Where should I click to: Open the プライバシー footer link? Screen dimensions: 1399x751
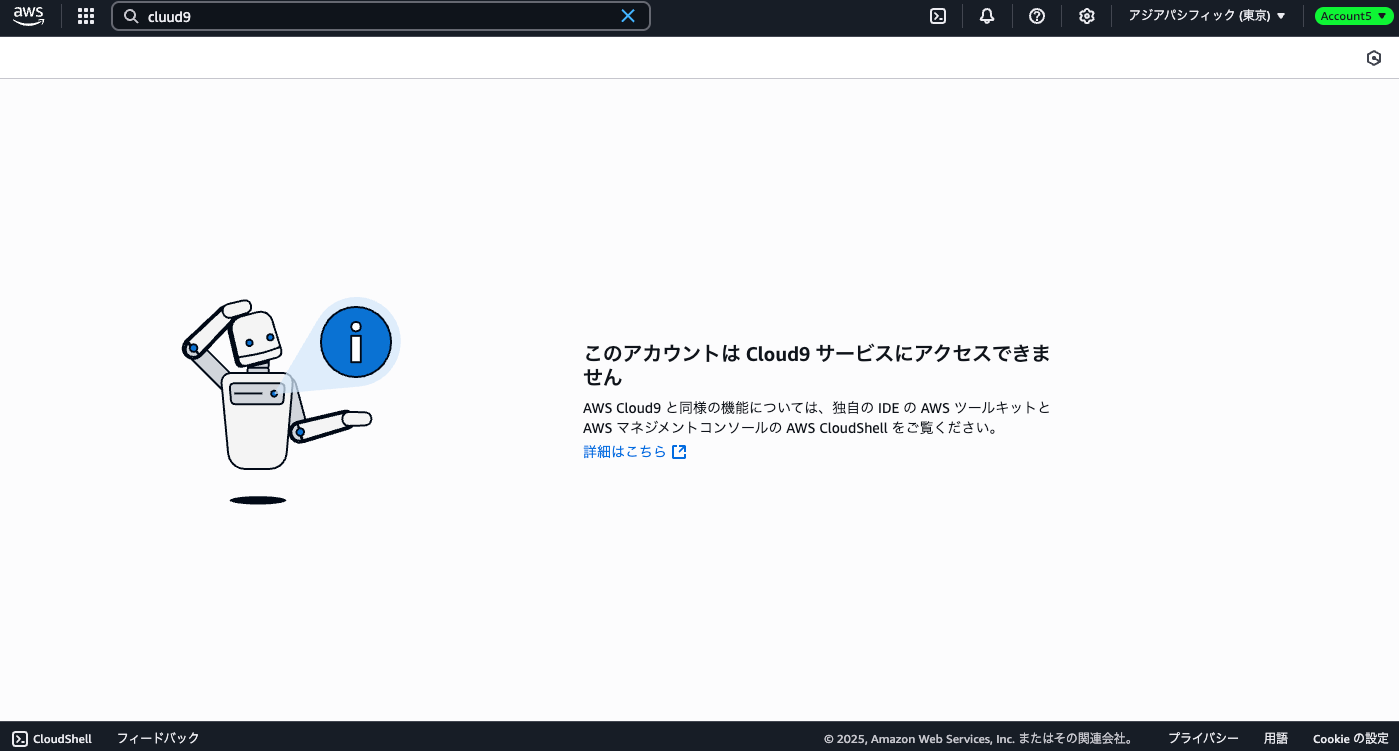[x=1203, y=738]
